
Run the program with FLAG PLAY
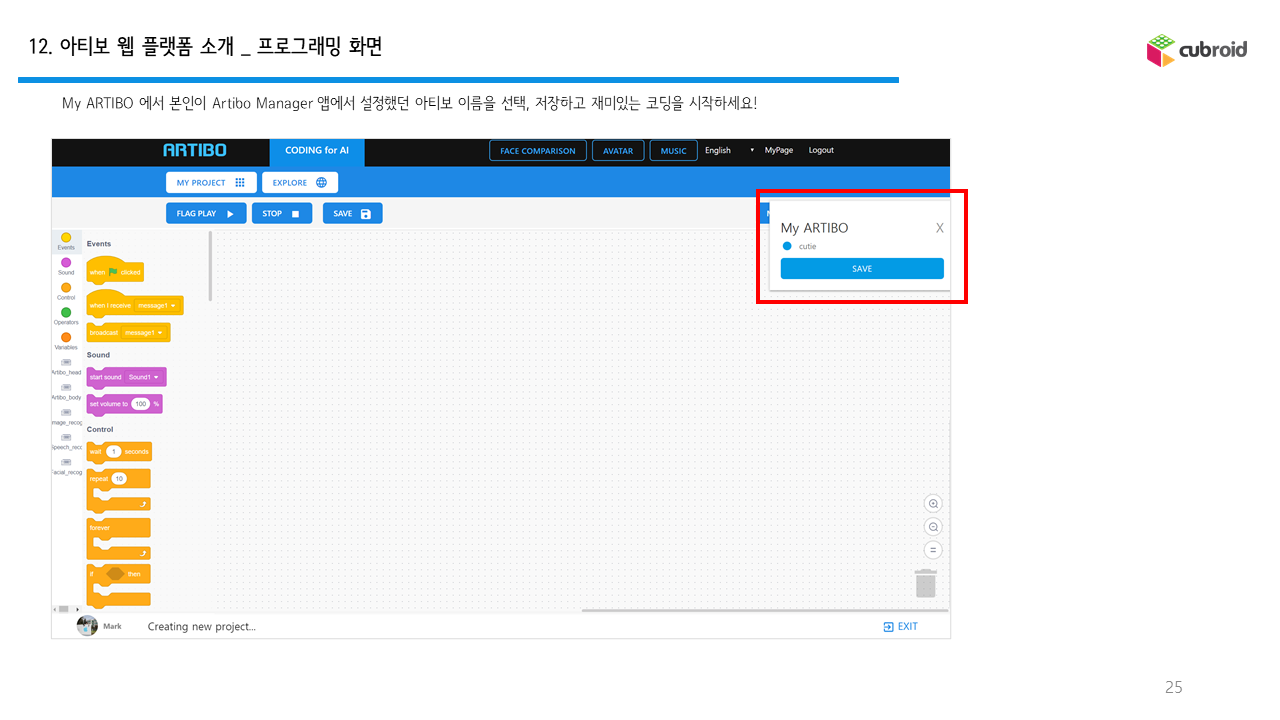click(x=205, y=213)
